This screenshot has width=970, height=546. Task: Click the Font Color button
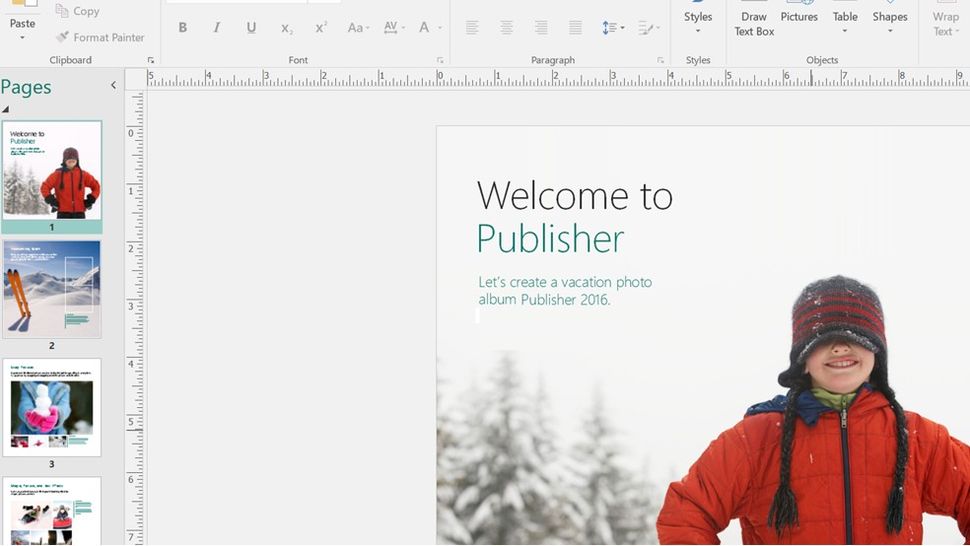click(424, 27)
